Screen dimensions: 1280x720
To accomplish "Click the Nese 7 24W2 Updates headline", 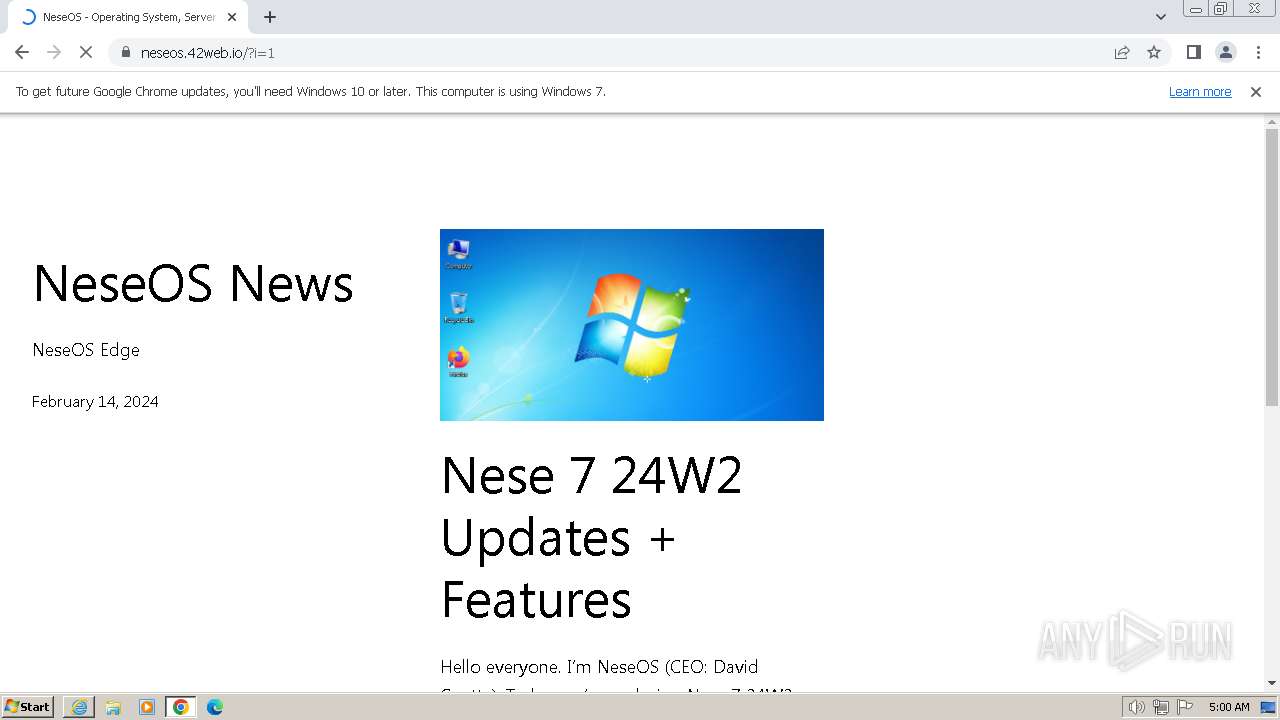I will pyautogui.click(x=591, y=537).
